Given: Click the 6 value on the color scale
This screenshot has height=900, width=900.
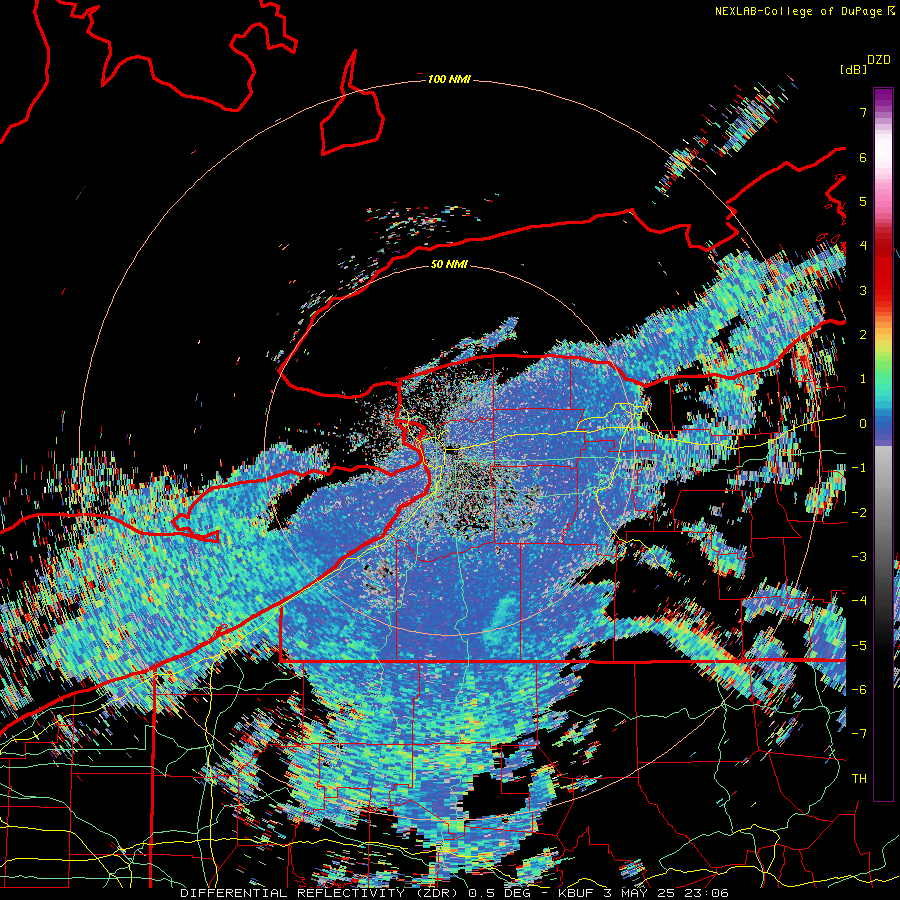Looking at the screenshot, I should 863,157.
